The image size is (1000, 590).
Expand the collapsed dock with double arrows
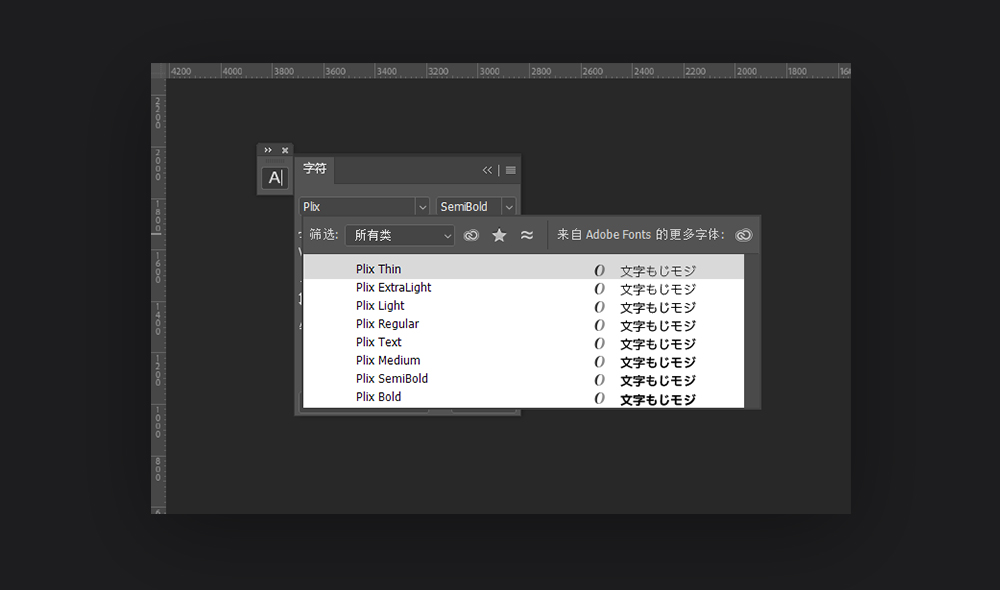(268, 150)
